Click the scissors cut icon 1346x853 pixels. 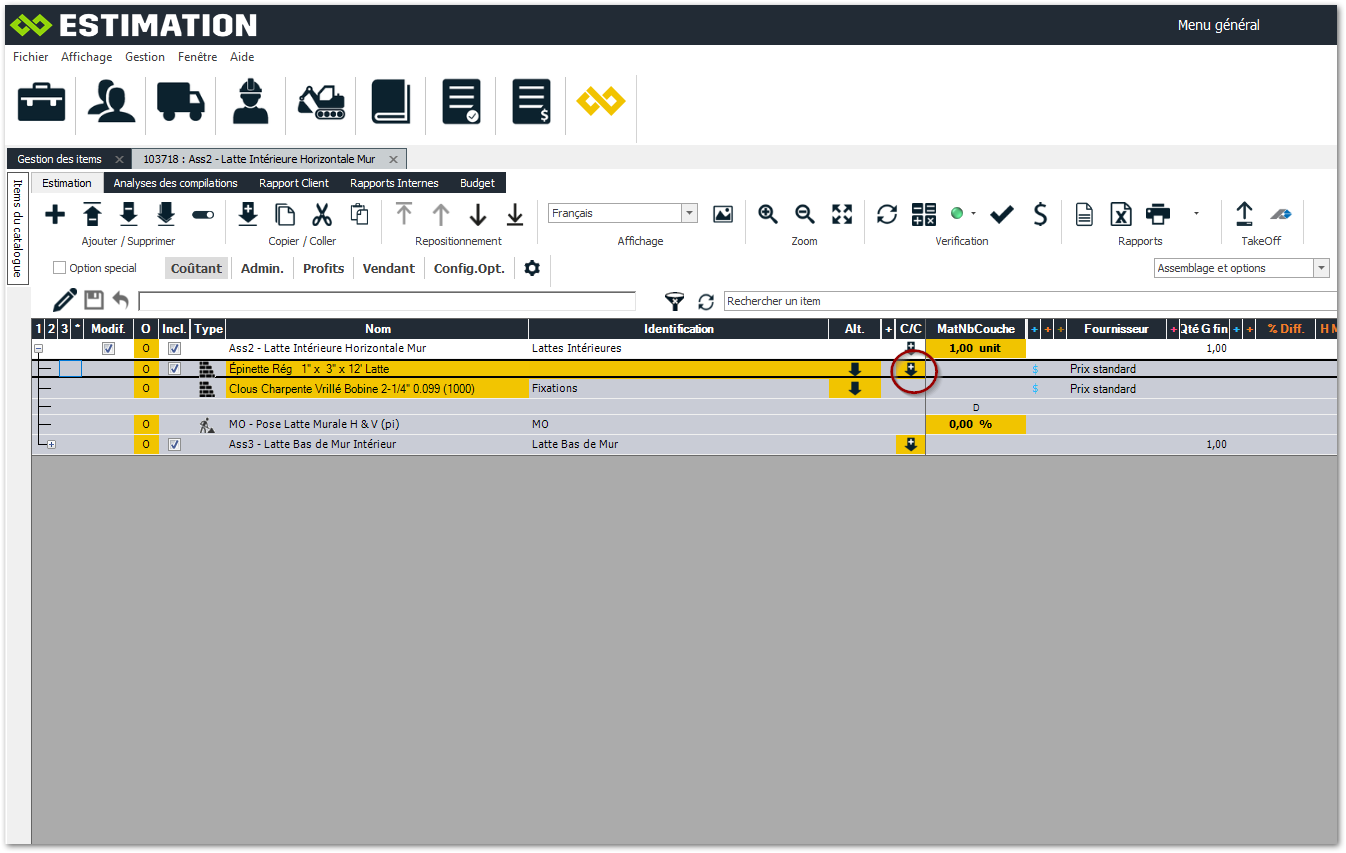point(321,214)
